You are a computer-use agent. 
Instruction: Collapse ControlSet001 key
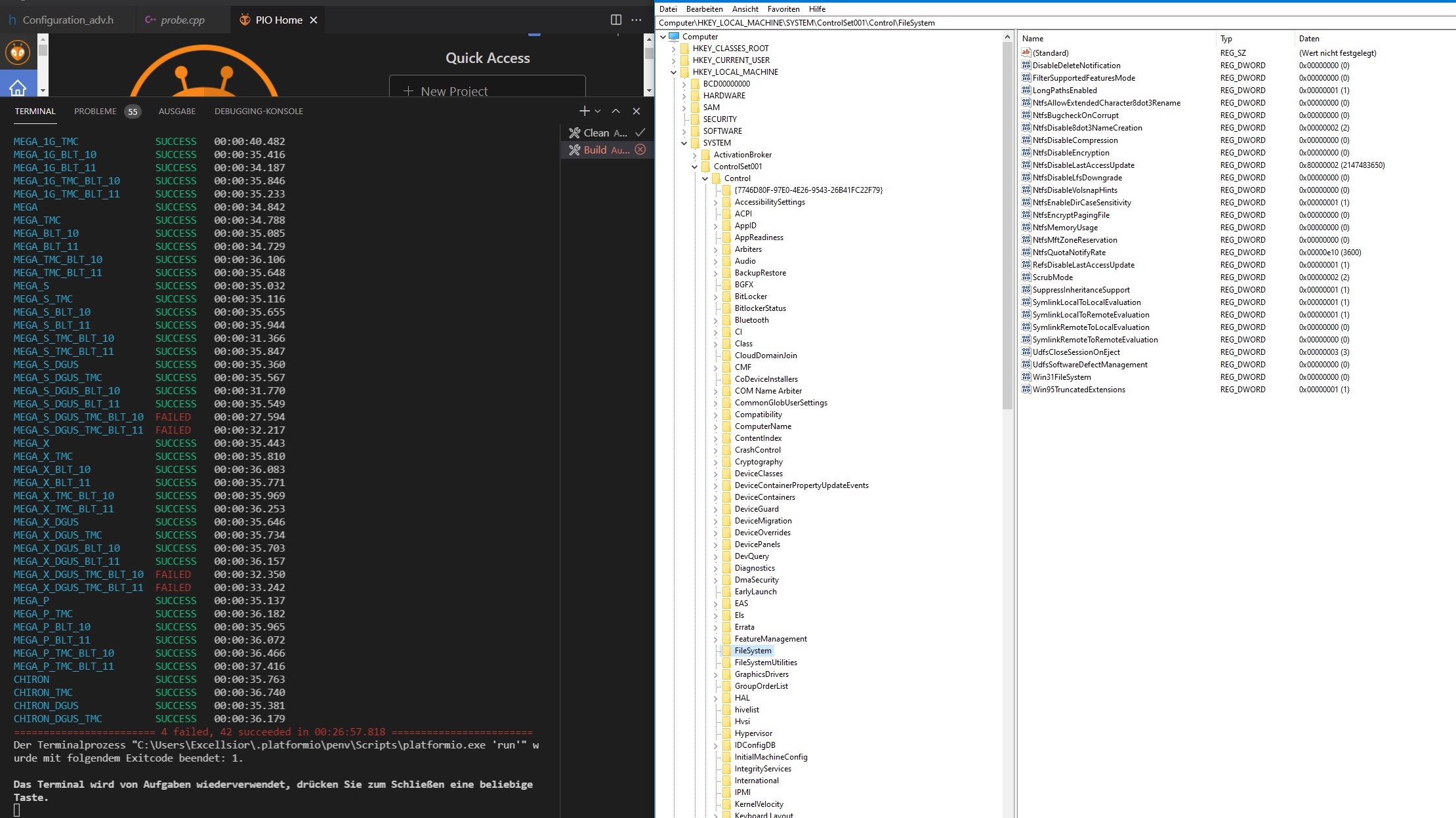click(694, 167)
